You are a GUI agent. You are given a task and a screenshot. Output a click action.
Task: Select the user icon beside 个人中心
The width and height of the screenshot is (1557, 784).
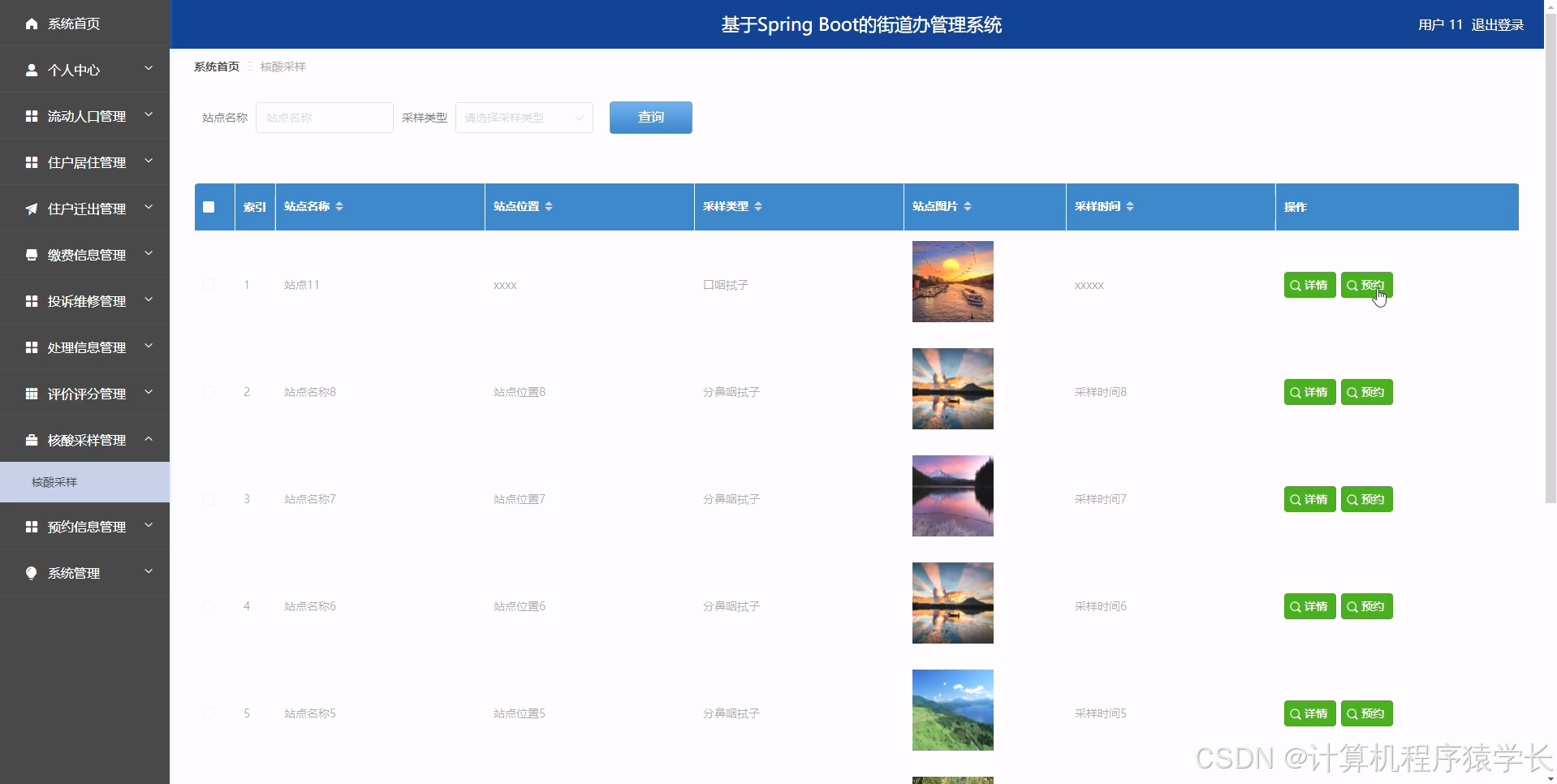(32, 70)
